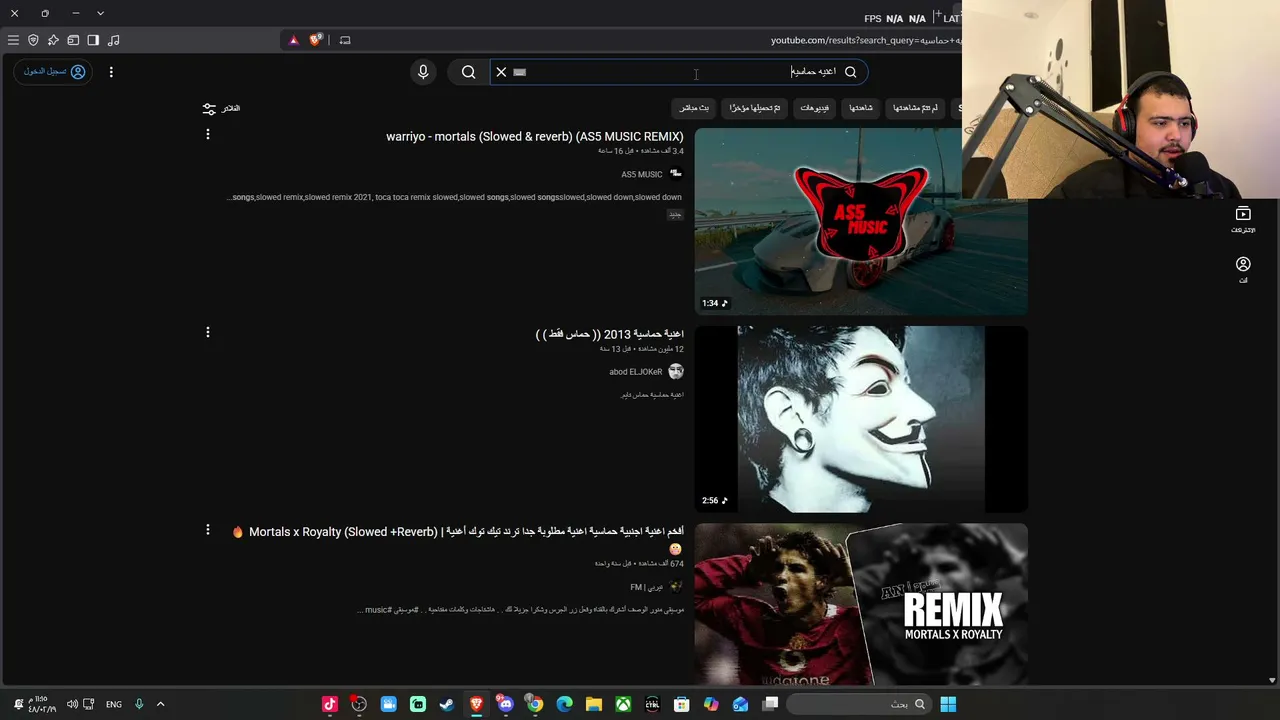Open the media playlist music-note icon
The width and height of the screenshot is (1280, 720).
(113, 40)
